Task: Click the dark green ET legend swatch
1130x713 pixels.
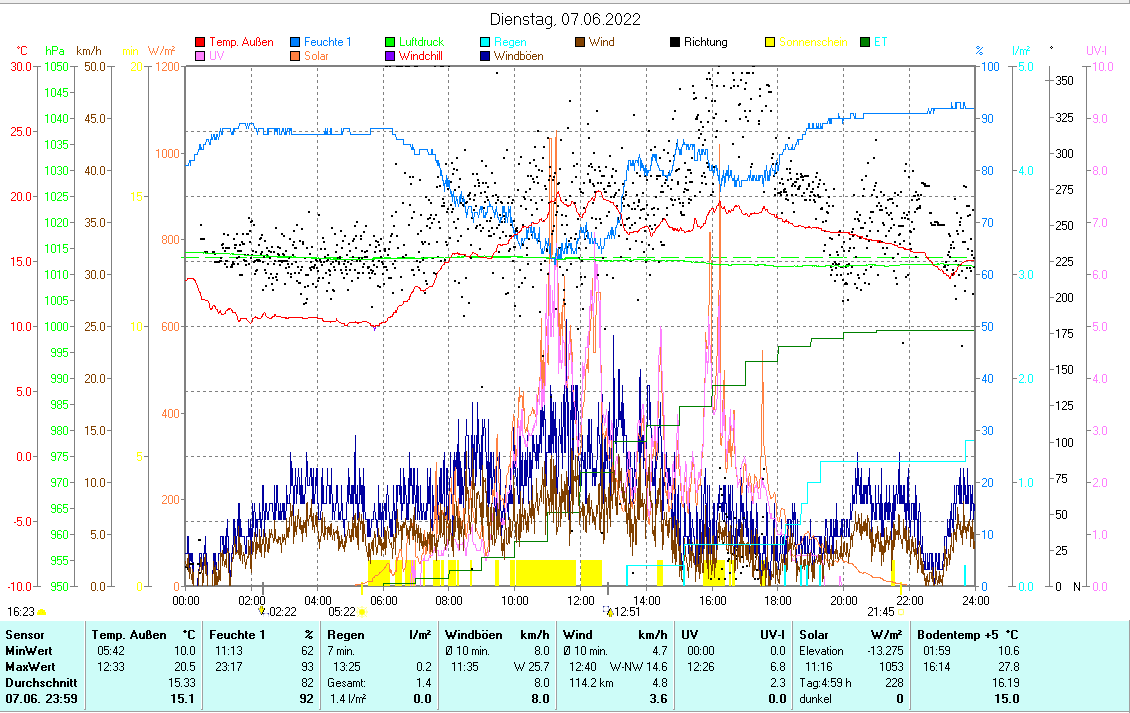Action: [866, 43]
